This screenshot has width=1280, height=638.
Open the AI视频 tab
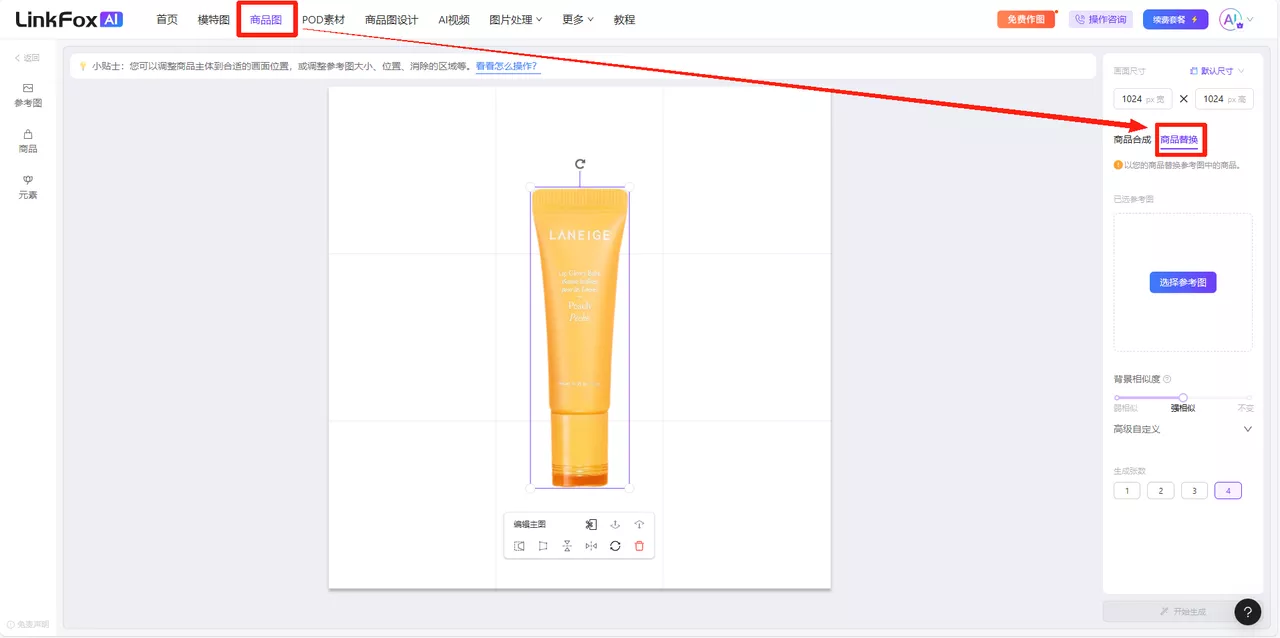(x=454, y=20)
